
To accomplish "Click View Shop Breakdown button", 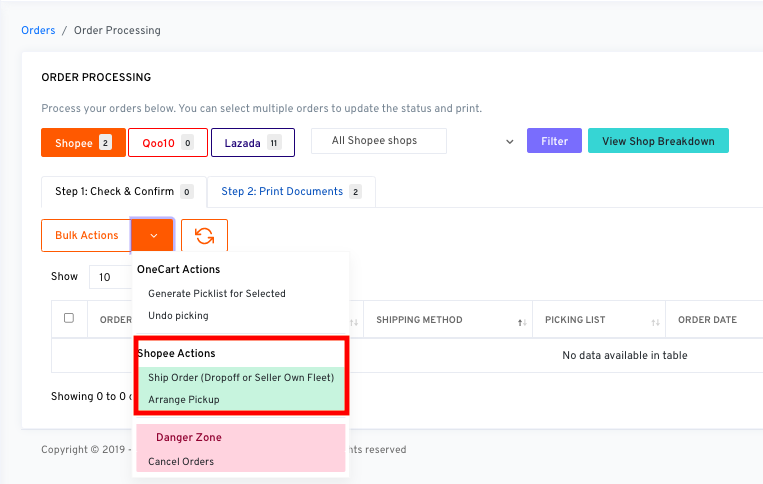I will point(658,141).
